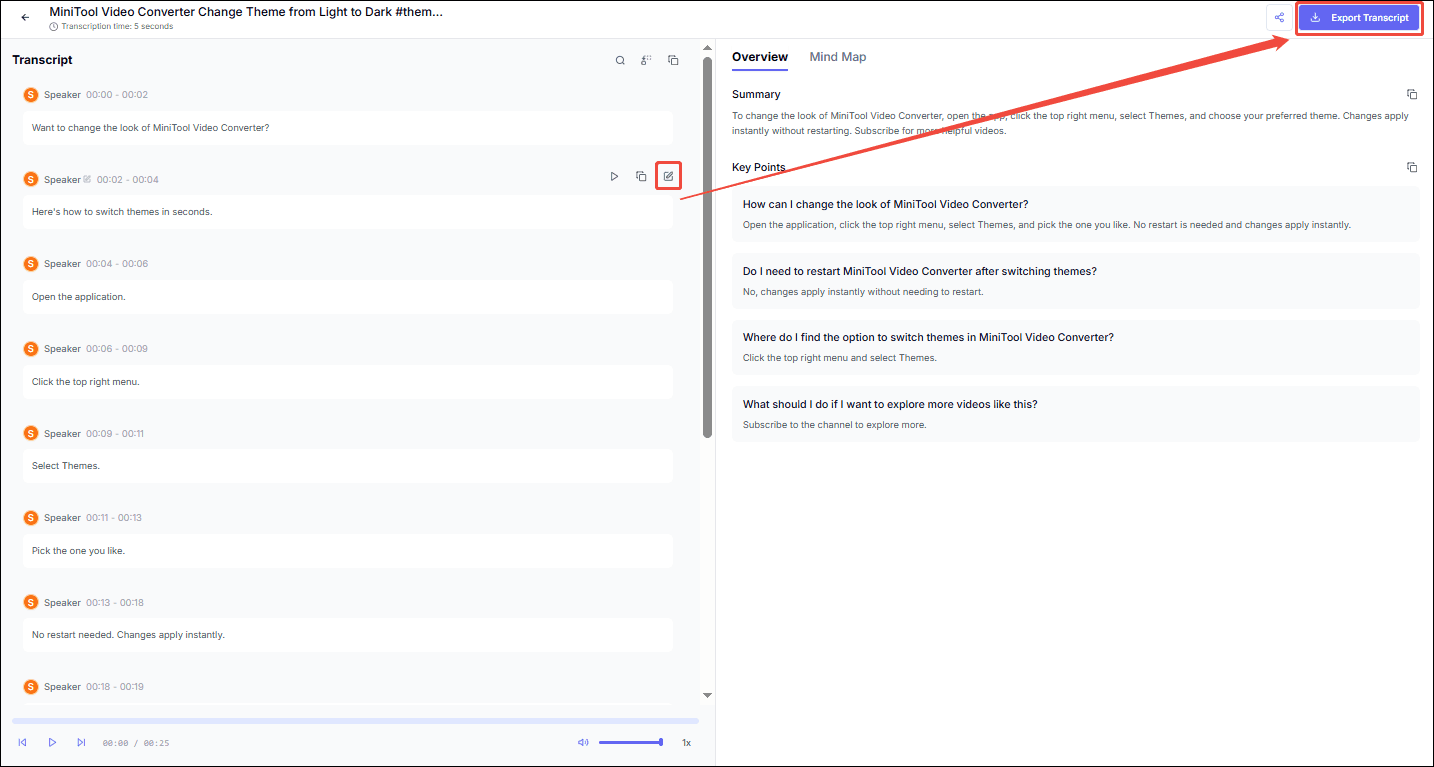This screenshot has width=1434, height=767.
Task: Mute the audio with volume icon
Action: 583,742
